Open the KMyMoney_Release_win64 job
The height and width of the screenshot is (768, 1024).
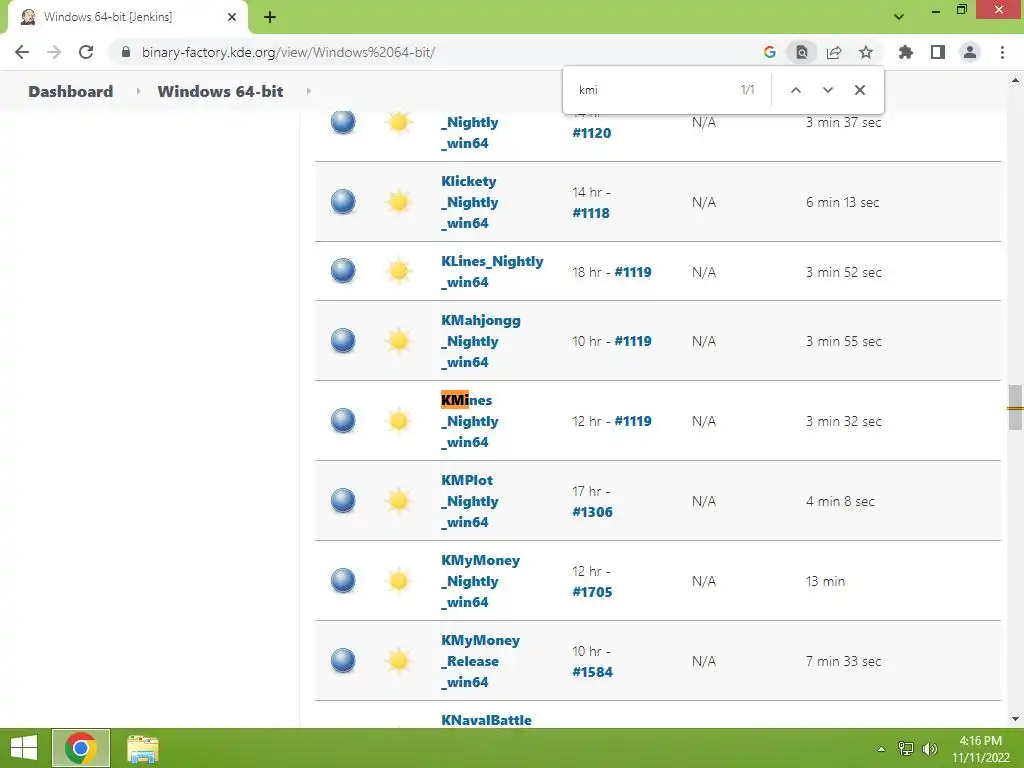[x=480, y=661]
